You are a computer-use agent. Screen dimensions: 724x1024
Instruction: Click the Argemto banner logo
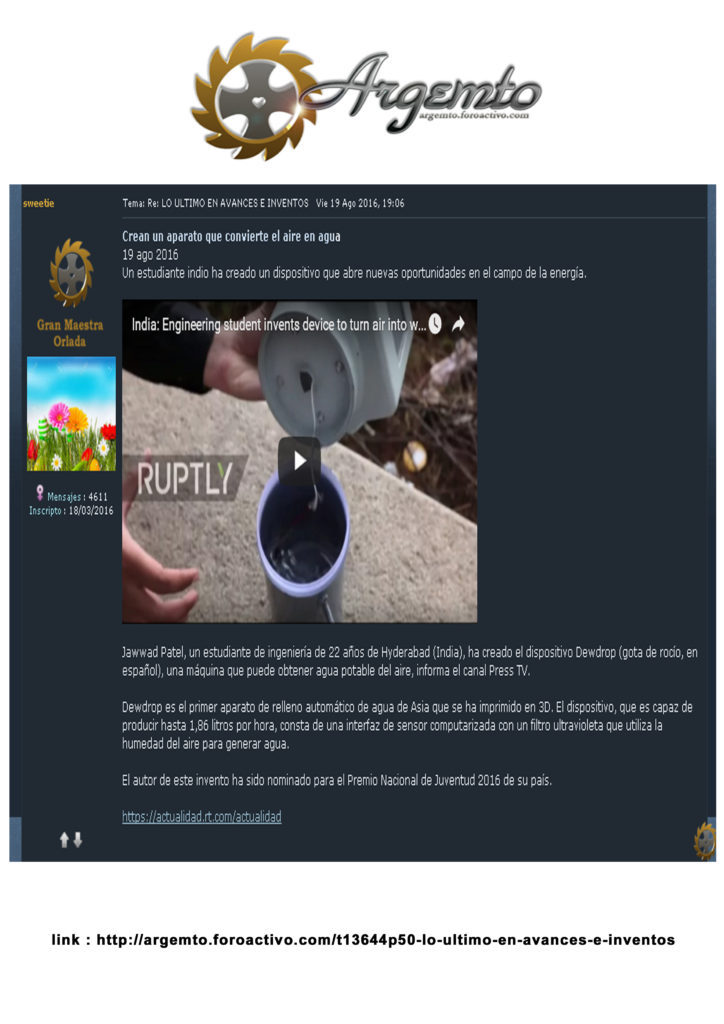click(x=366, y=96)
